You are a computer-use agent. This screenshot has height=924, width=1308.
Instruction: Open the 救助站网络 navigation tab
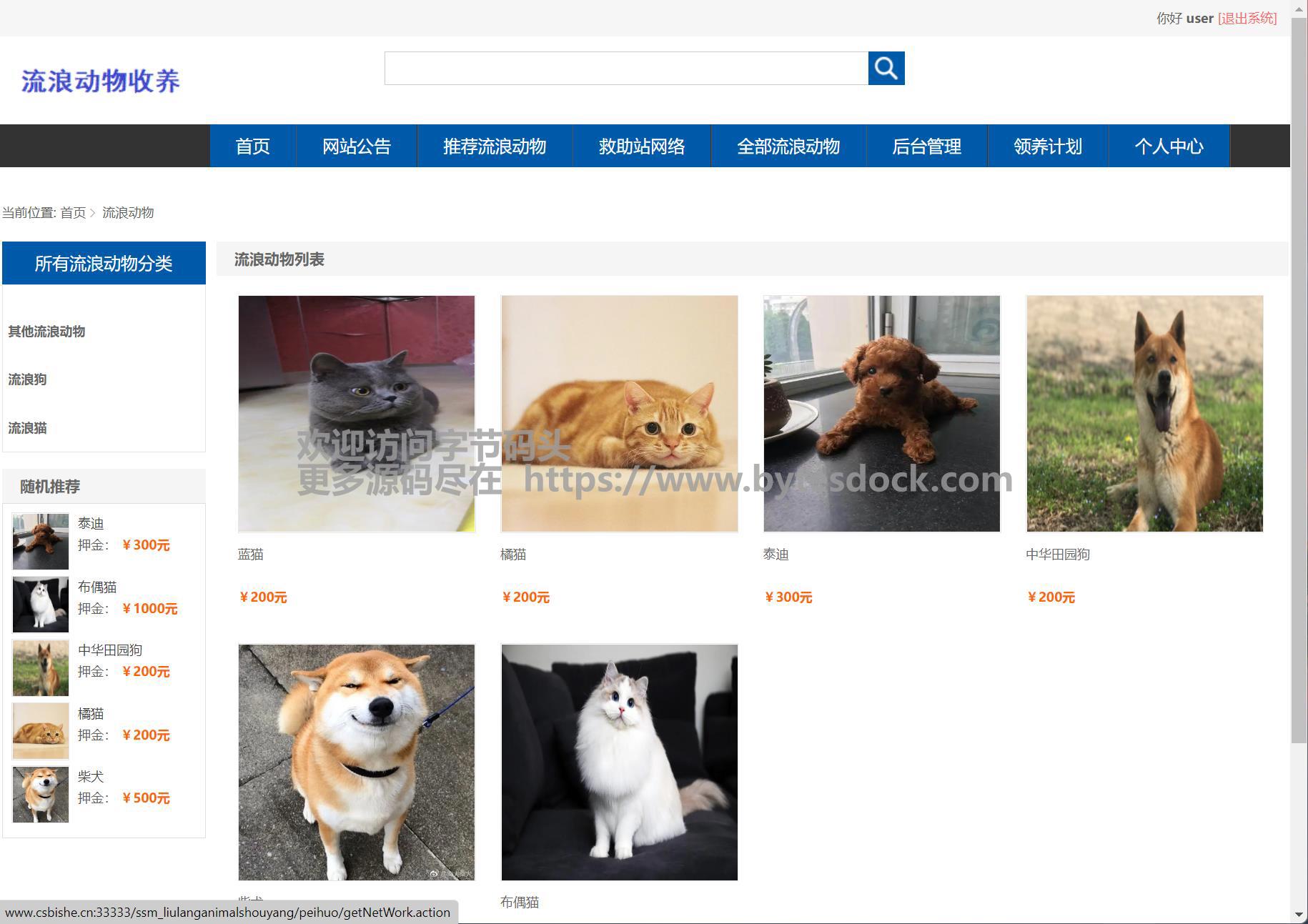(642, 146)
